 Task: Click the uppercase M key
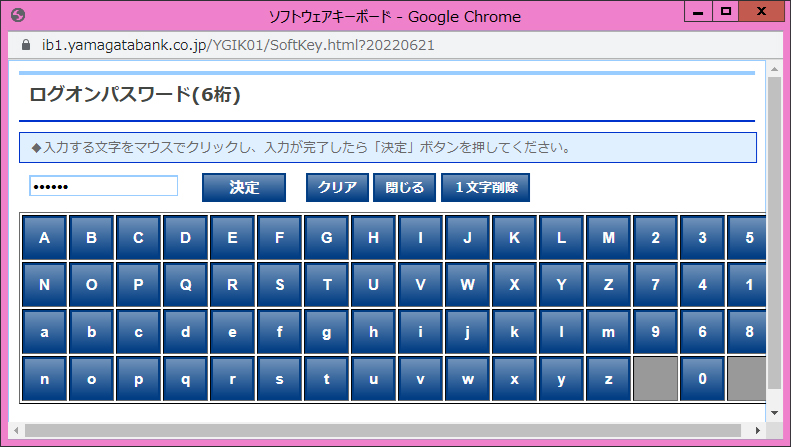(608, 238)
